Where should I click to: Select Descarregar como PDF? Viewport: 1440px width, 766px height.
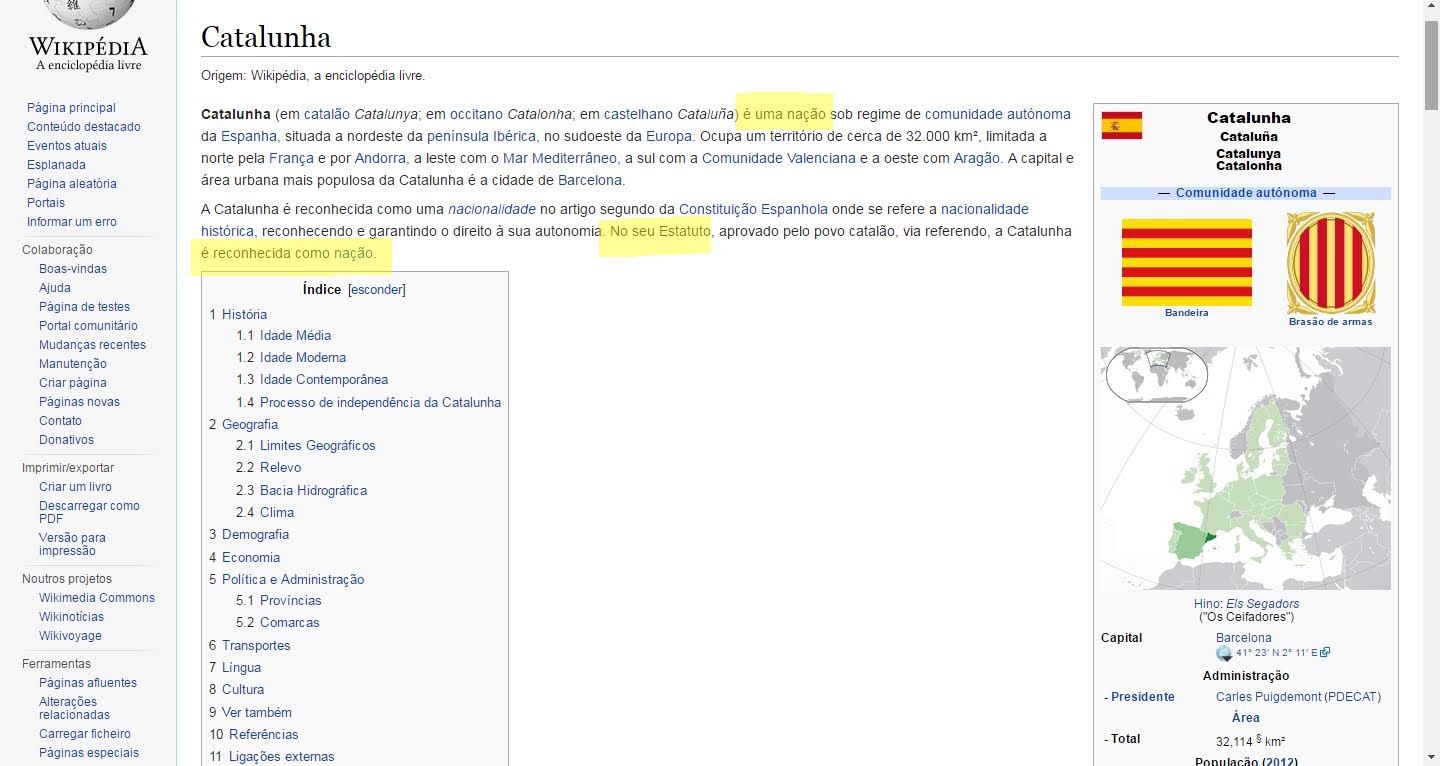(89, 512)
